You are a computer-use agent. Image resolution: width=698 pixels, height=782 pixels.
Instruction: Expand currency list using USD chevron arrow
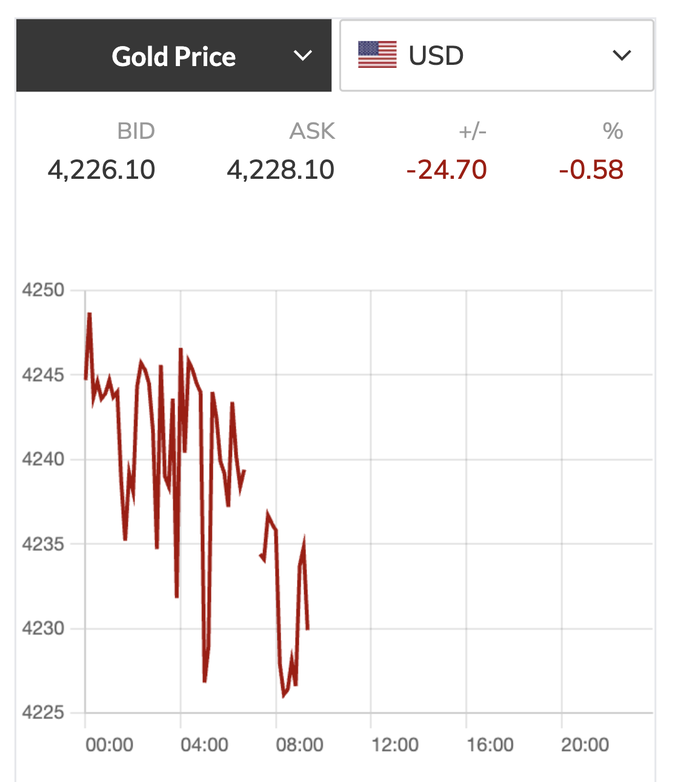coord(622,55)
